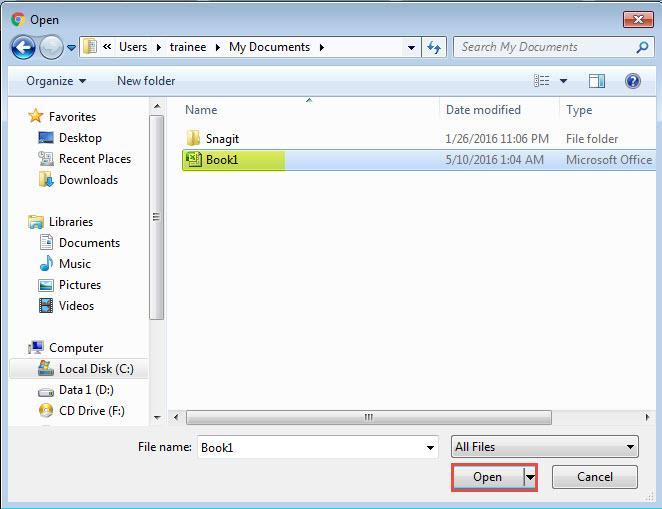Open the address bar history dropdown
This screenshot has height=509, width=662.
pyautogui.click(x=411, y=48)
